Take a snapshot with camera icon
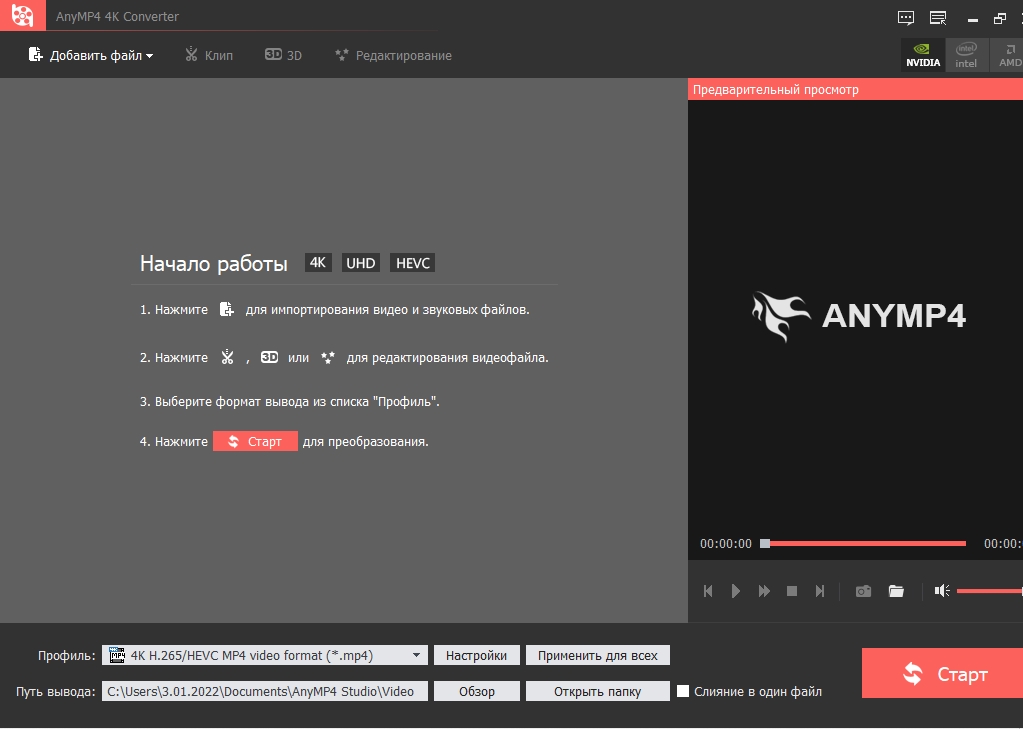 point(863,591)
